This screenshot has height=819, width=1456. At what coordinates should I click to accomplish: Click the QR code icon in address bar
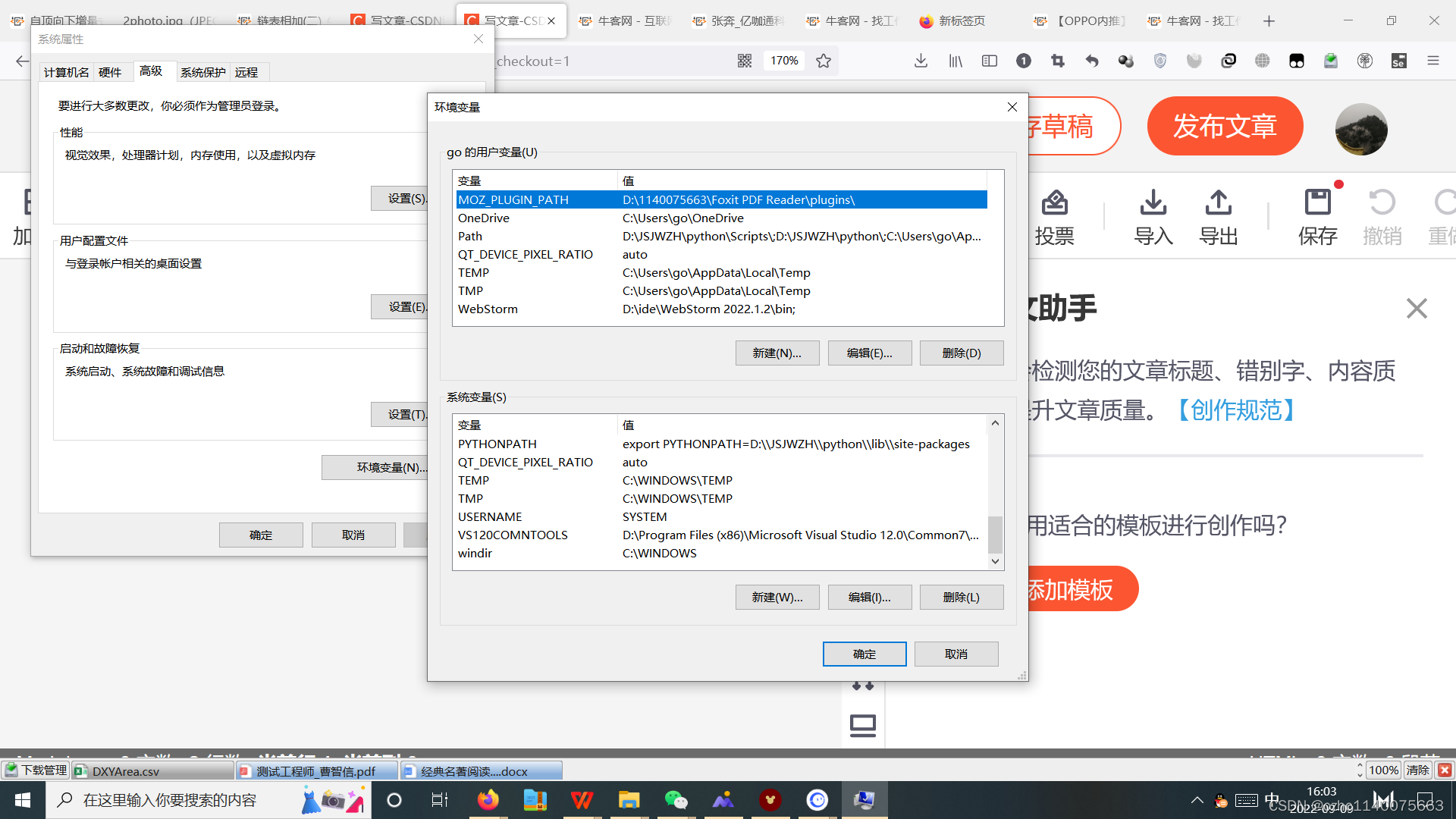[745, 61]
